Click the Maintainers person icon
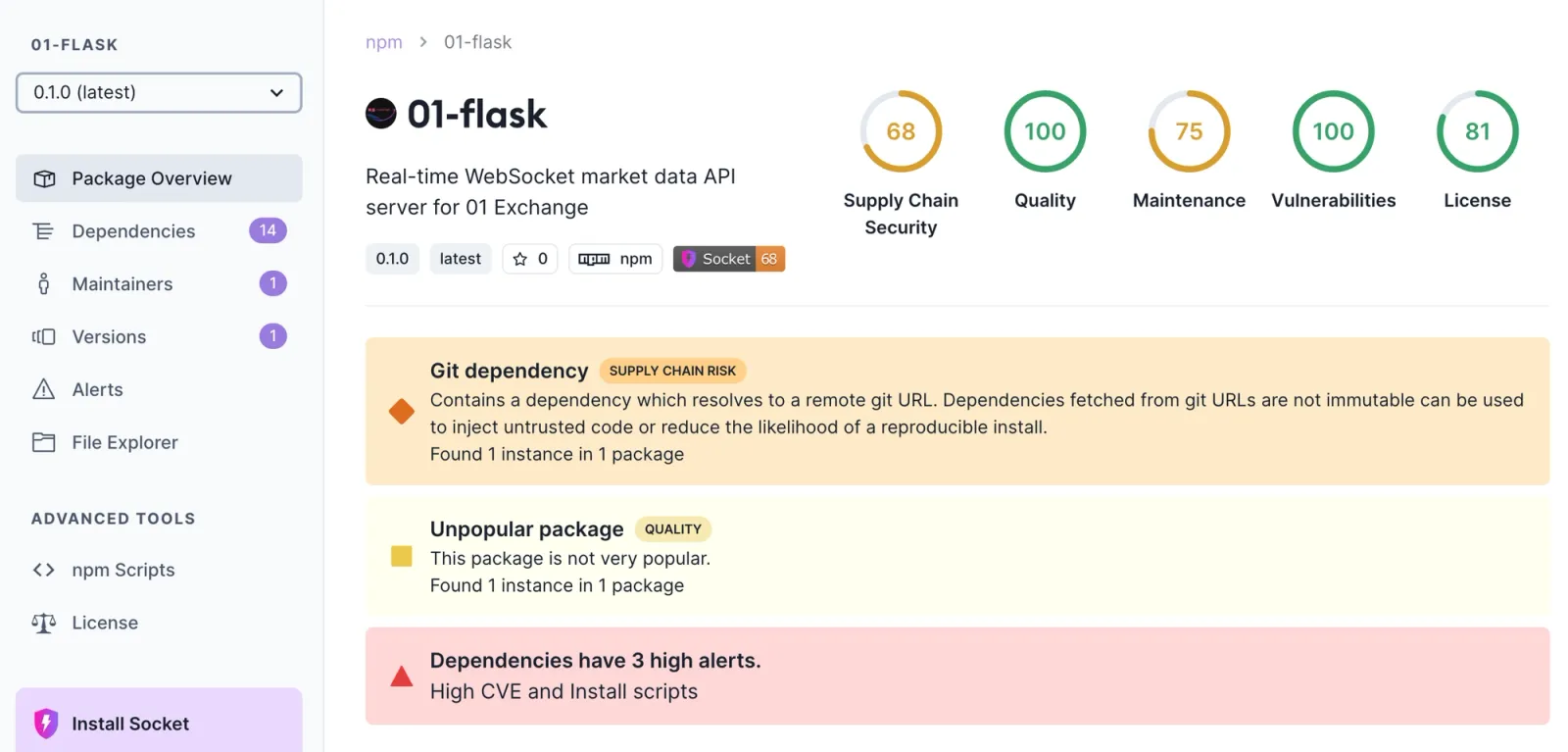 [x=43, y=284]
